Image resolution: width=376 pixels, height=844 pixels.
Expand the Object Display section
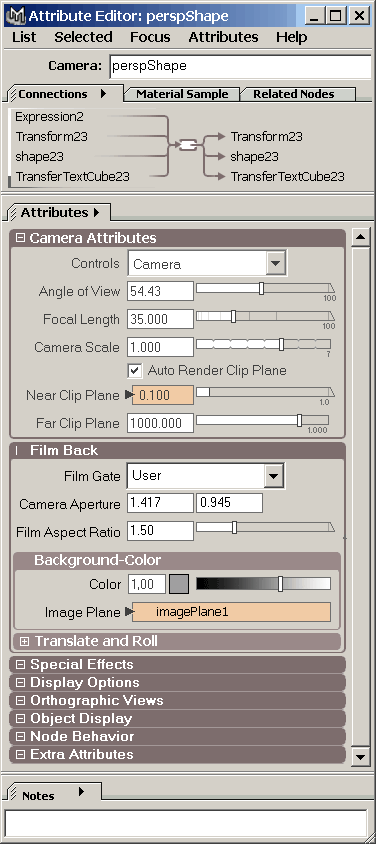(20, 719)
